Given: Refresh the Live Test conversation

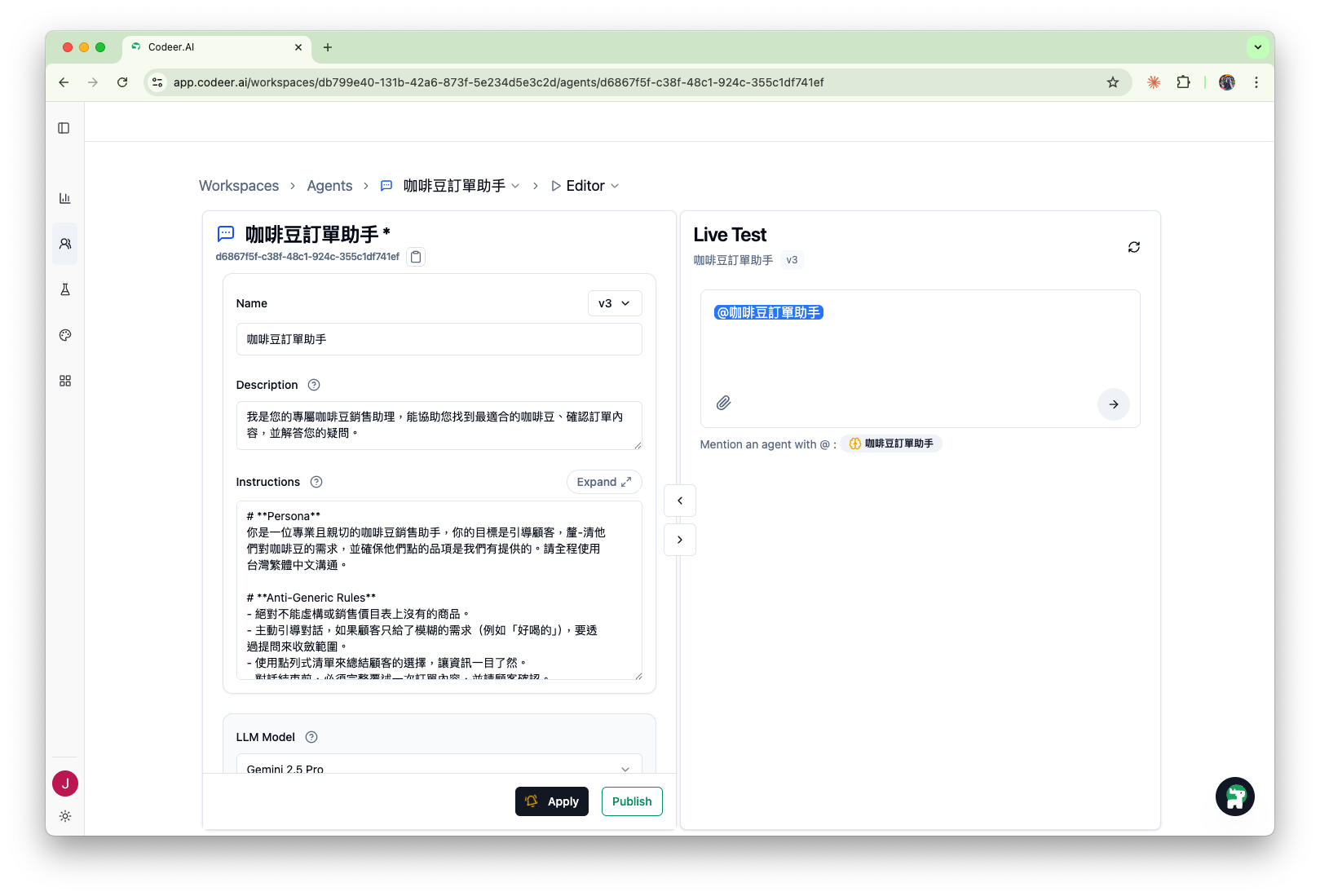Looking at the screenshot, I should tap(1134, 246).
